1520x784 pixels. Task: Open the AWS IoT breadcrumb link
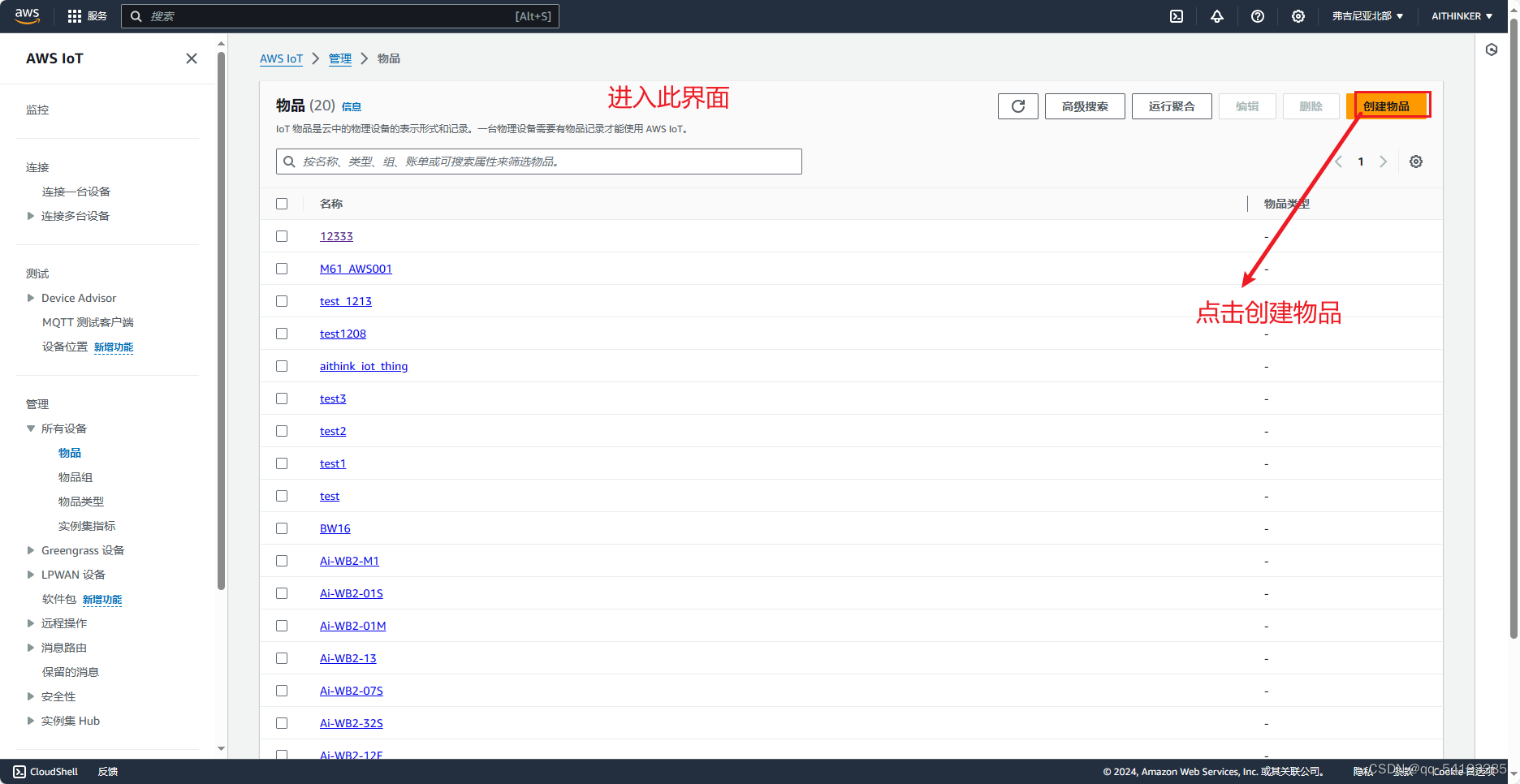click(281, 58)
